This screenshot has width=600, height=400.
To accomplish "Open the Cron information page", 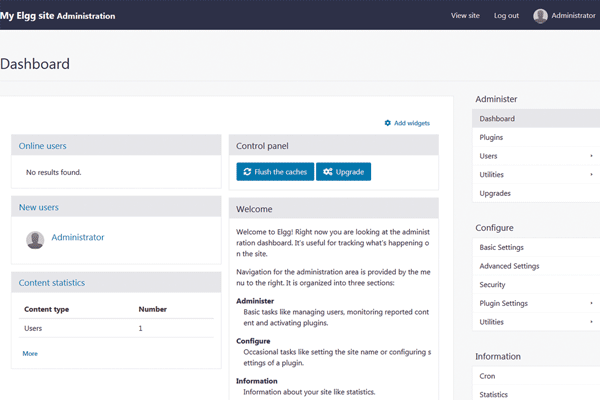I will [487, 376].
